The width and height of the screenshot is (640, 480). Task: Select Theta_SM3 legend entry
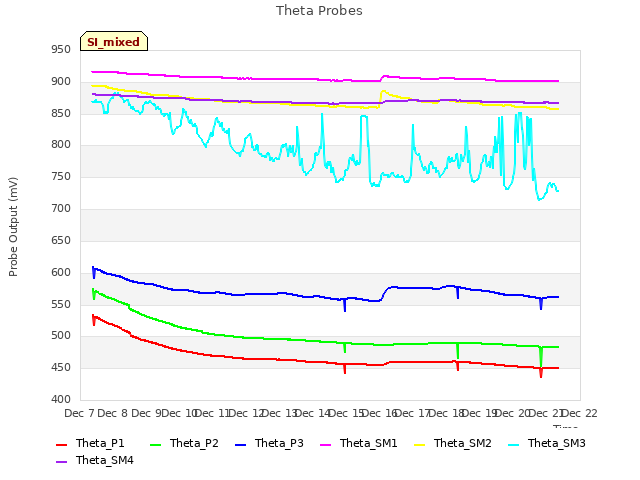click(557, 443)
